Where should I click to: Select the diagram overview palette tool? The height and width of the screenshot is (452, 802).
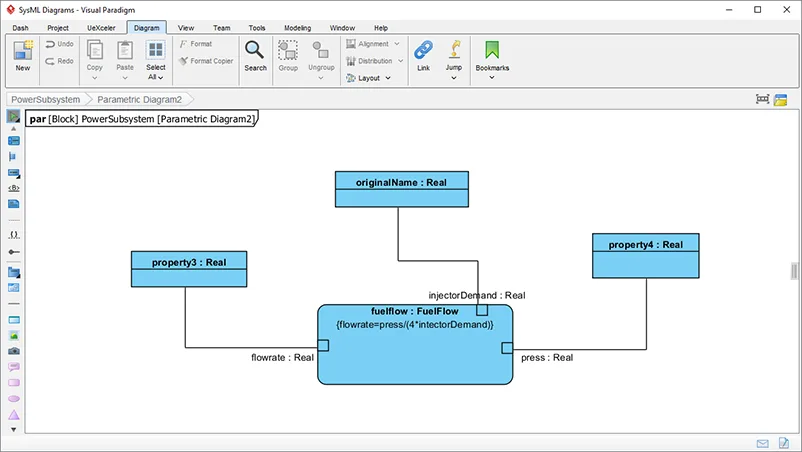pyautogui.click(x=14, y=288)
